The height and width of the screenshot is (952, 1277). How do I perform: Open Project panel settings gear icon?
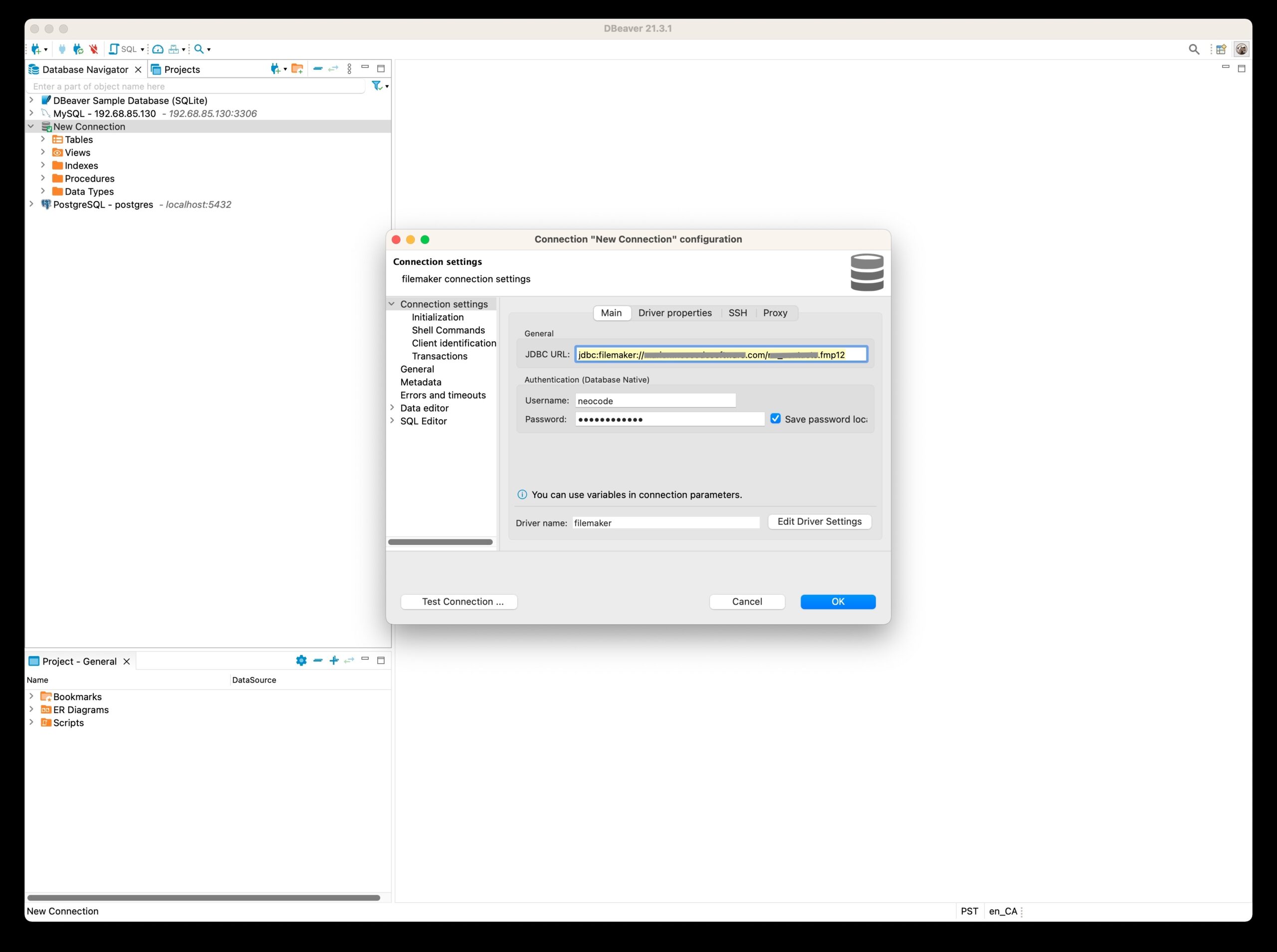pos(301,661)
